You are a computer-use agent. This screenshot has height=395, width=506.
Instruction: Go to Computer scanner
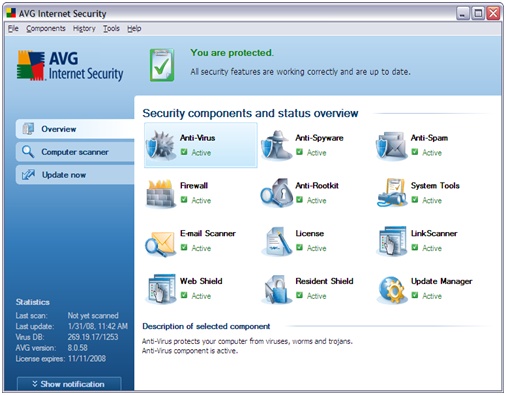pos(75,152)
